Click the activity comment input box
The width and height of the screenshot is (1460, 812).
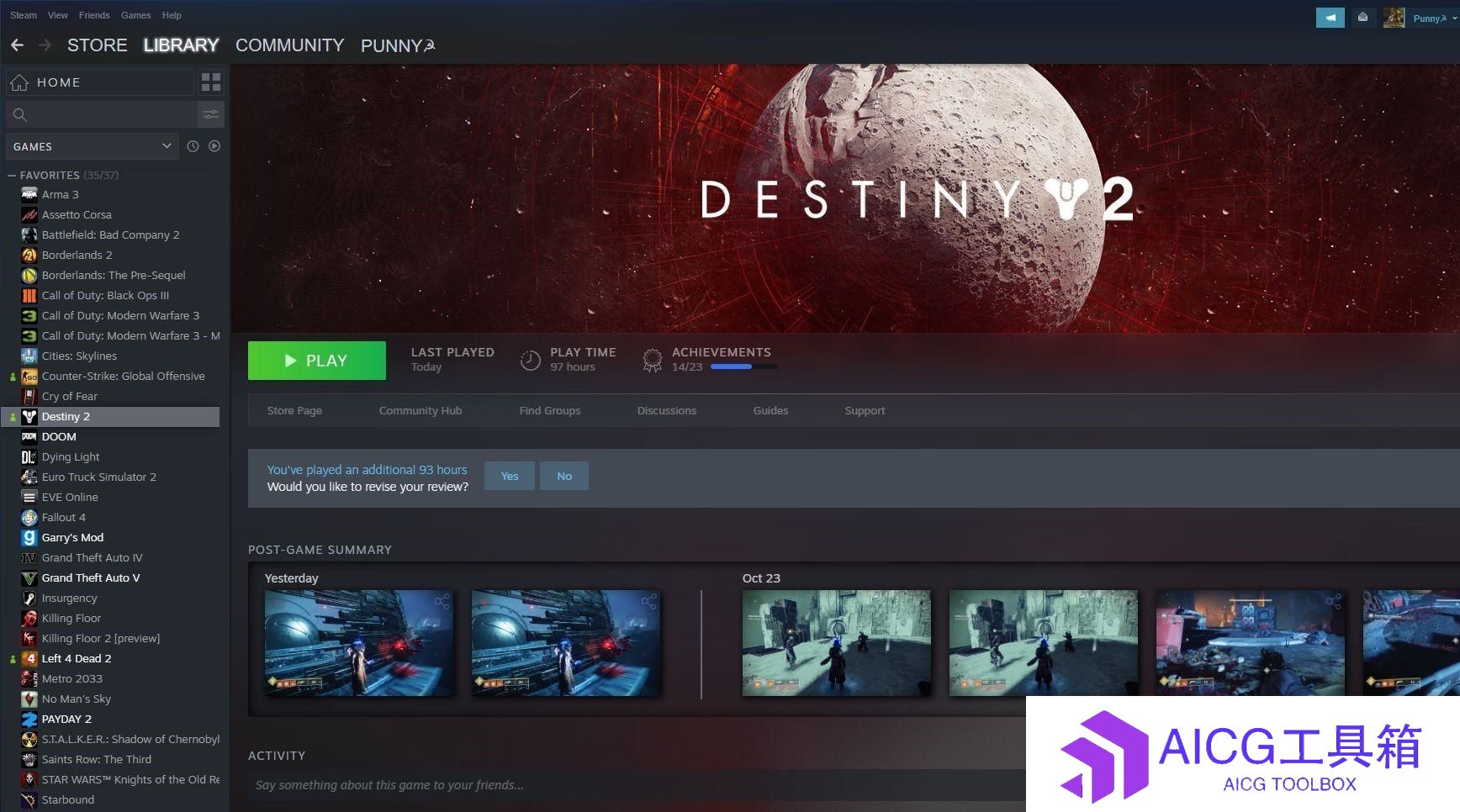(x=637, y=785)
